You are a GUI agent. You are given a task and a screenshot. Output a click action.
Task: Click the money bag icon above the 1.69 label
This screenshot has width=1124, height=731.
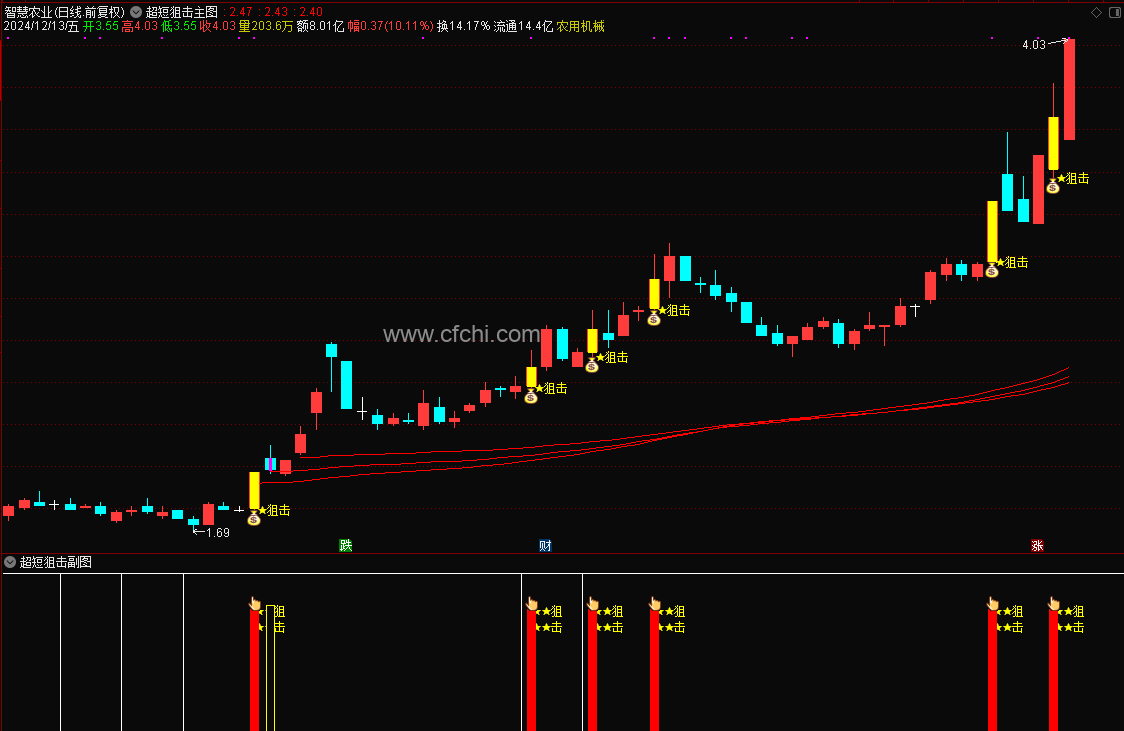(254, 517)
